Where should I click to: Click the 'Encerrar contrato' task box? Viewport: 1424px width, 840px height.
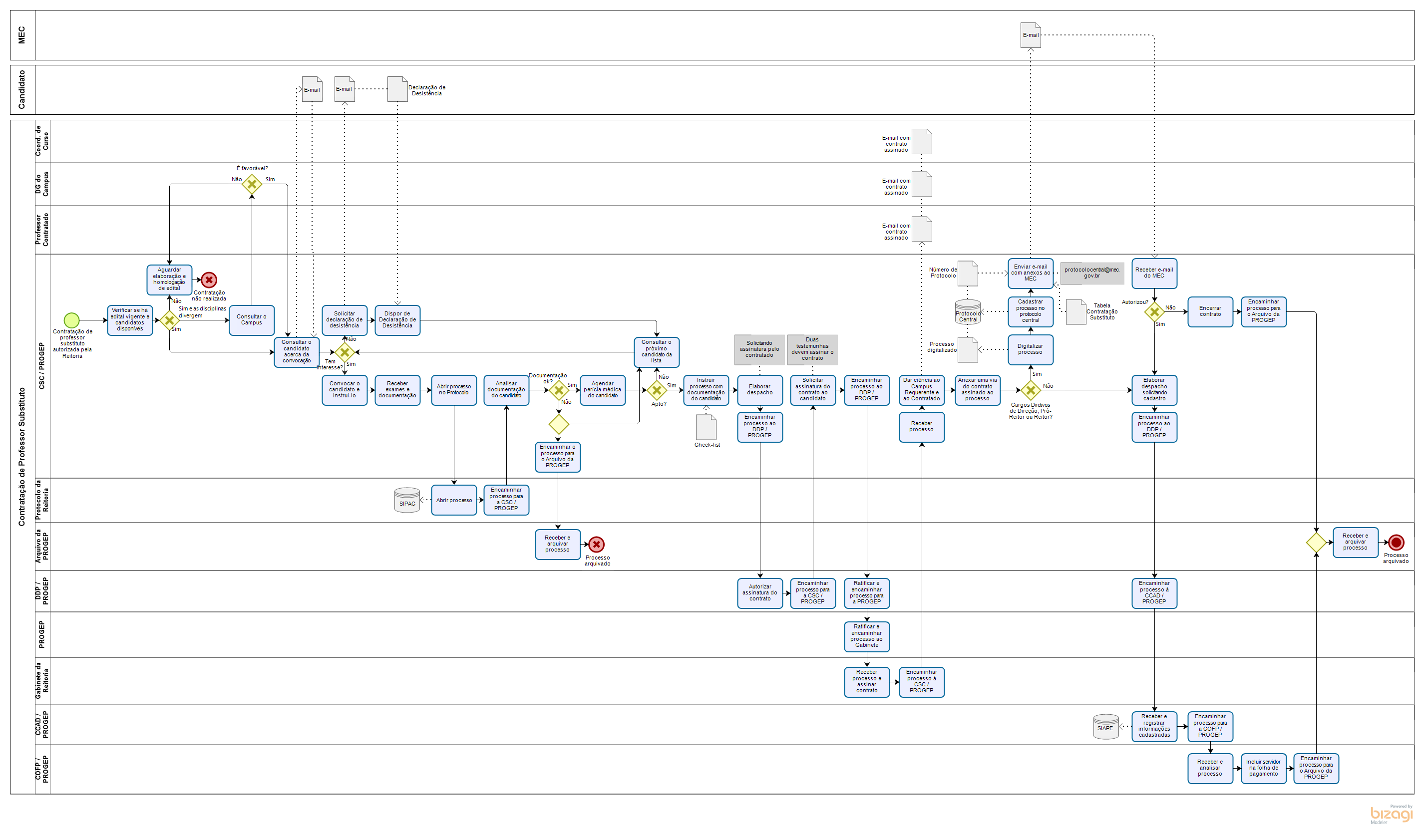point(1210,312)
